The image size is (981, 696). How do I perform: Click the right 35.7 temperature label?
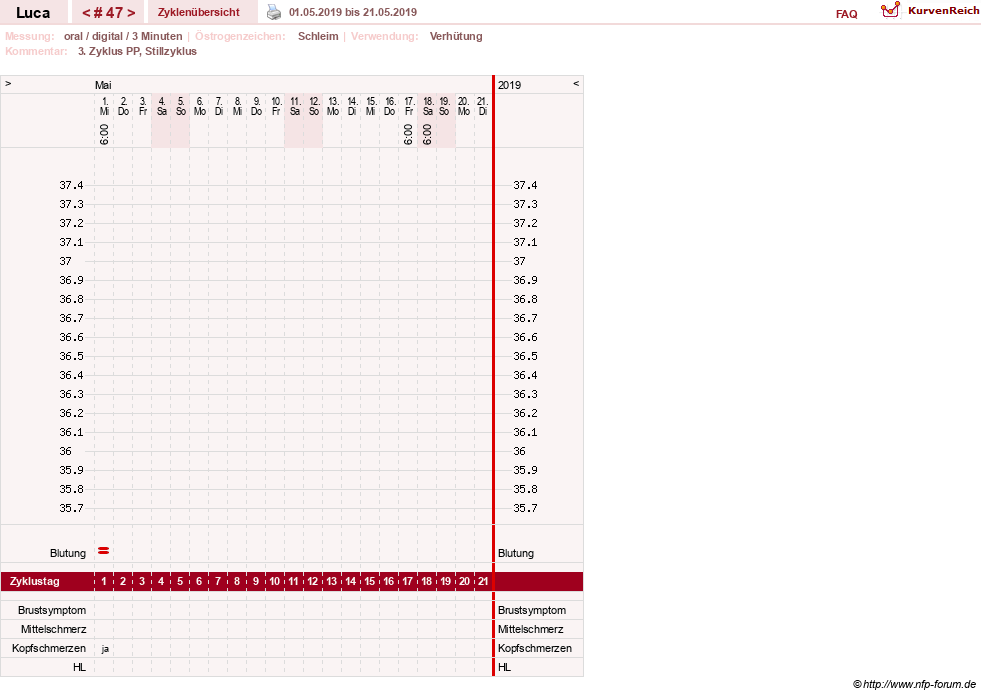tap(525, 508)
